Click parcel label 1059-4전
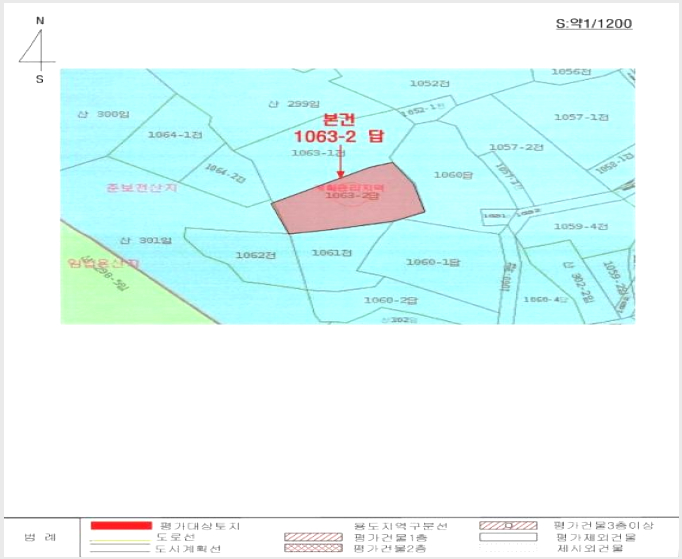The height and width of the screenshot is (559, 682). [581, 226]
